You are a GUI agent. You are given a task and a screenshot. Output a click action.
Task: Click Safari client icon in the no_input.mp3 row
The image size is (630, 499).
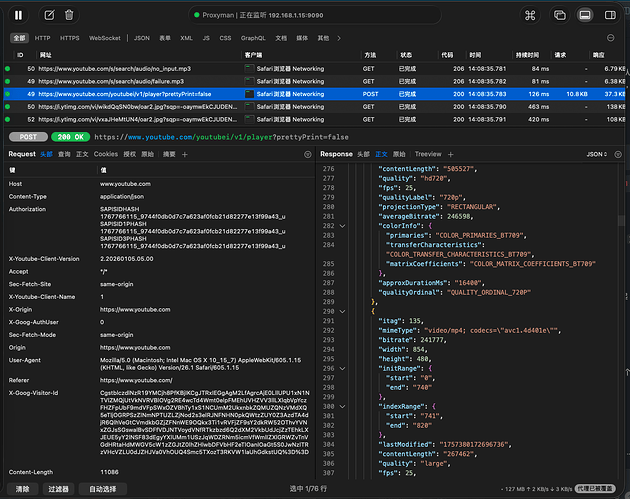250,69
